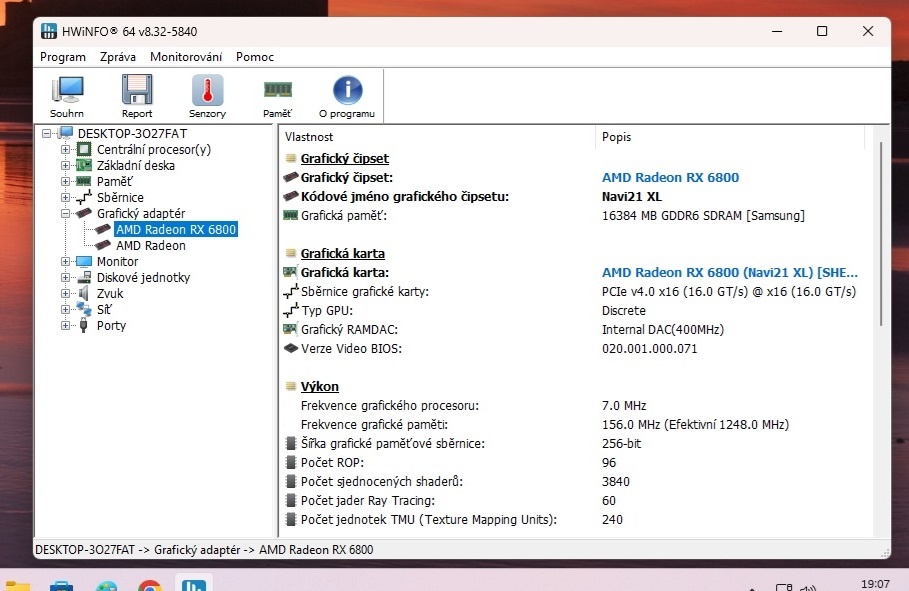Click the Vlastnost column header
The width and height of the screenshot is (909, 591).
(x=309, y=137)
